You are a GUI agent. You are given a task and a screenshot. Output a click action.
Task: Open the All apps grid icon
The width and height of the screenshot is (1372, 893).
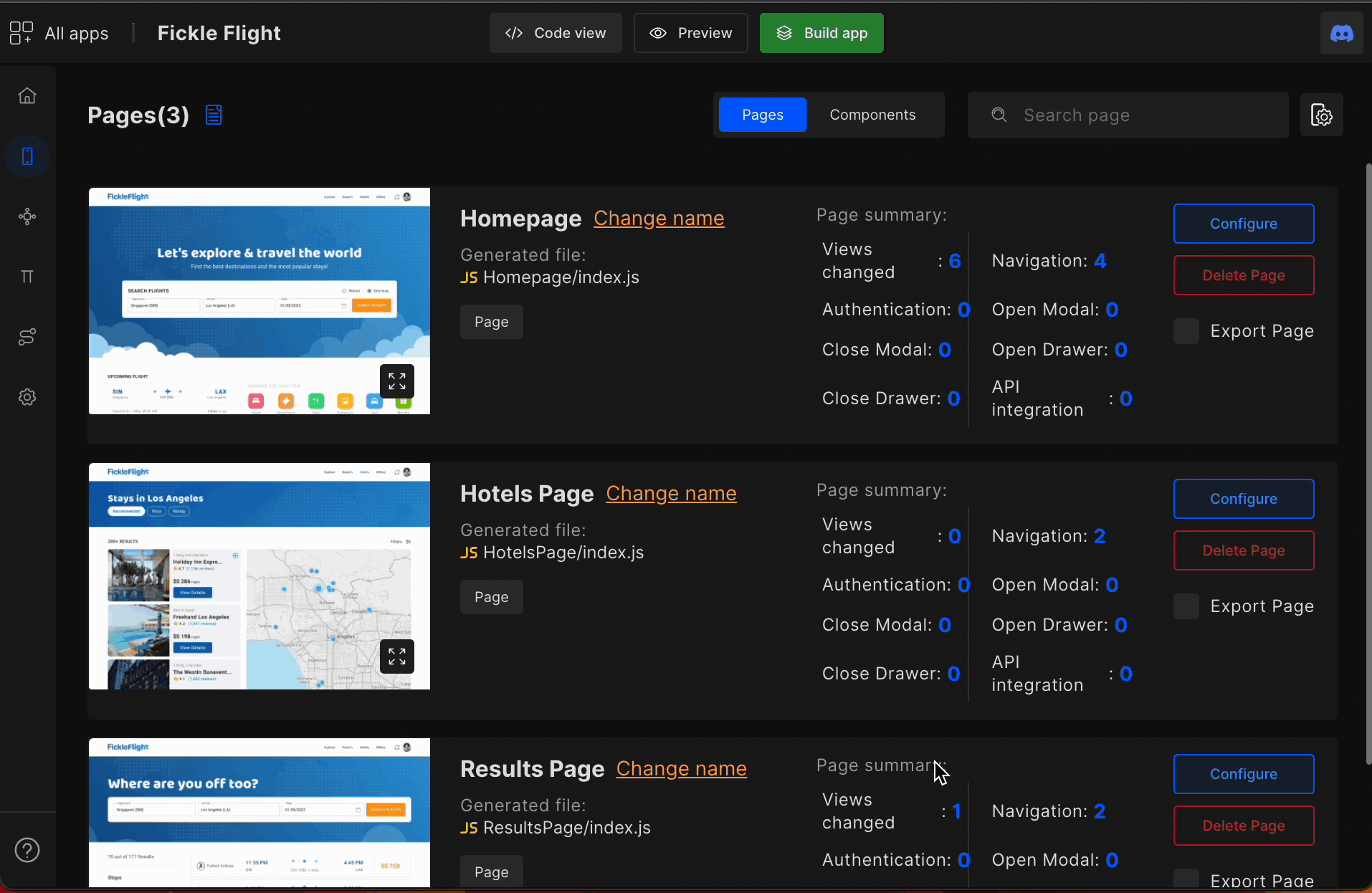(x=21, y=33)
